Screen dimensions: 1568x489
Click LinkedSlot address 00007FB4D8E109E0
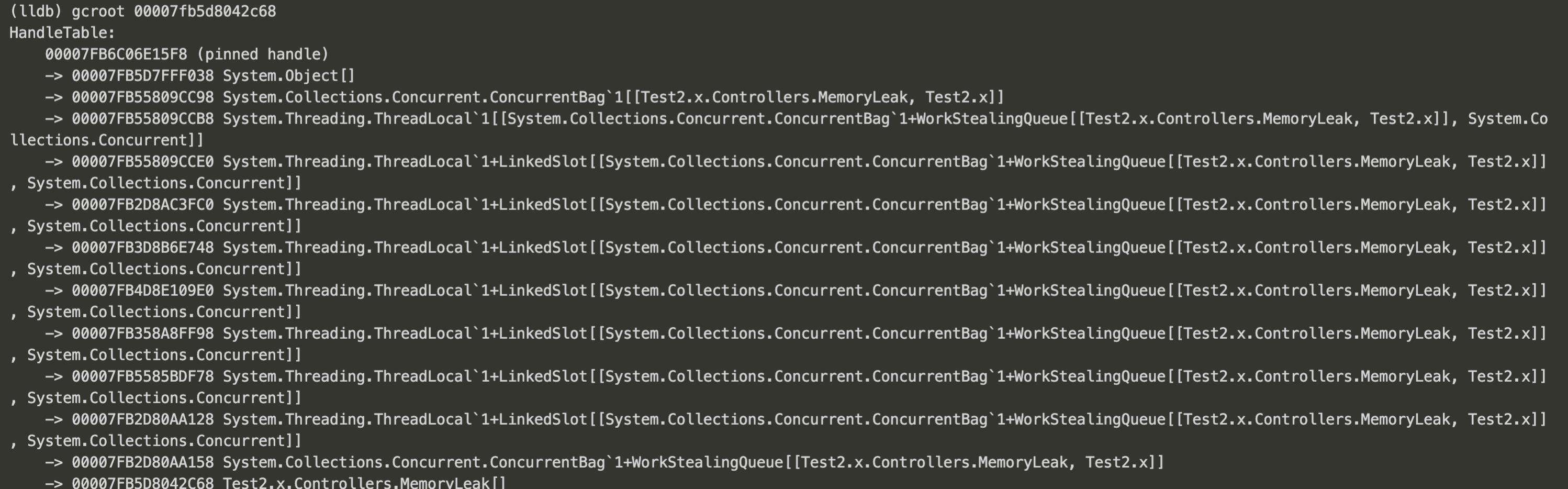(143, 291)
